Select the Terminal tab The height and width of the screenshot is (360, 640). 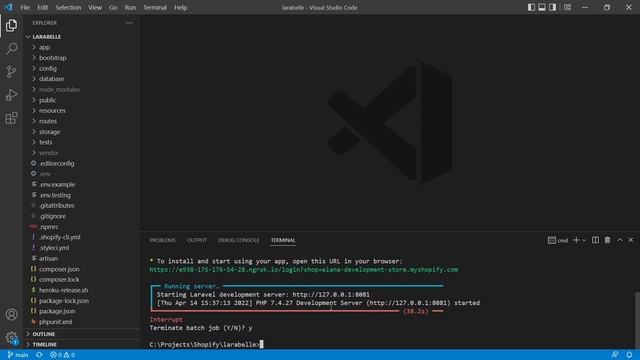point(283,240)
